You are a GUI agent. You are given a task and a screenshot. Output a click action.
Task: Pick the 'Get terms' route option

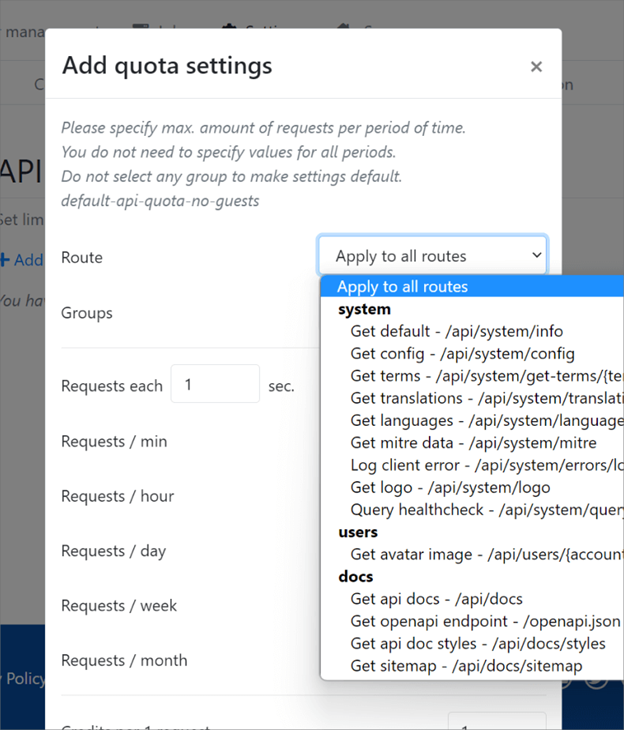pyautogui.click(x=480, y=376)
